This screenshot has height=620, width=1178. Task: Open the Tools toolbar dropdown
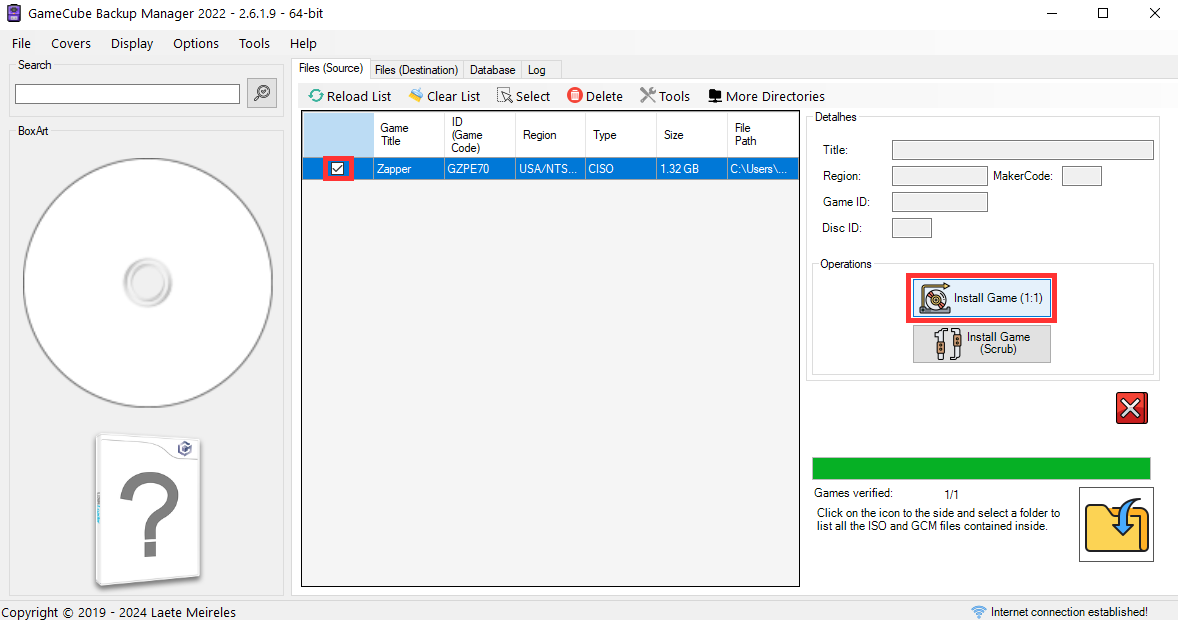point(665,96)
